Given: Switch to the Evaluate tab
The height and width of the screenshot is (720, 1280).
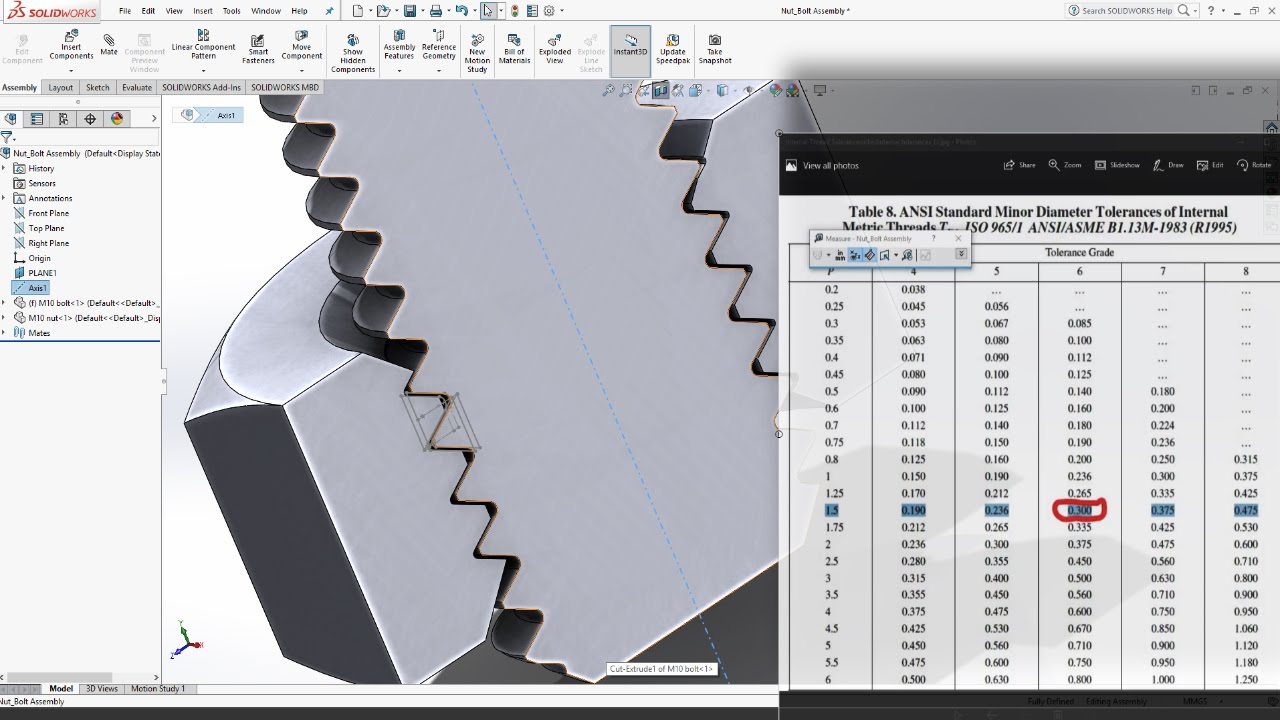Looking at the screenshot, I should click(137, 88).
